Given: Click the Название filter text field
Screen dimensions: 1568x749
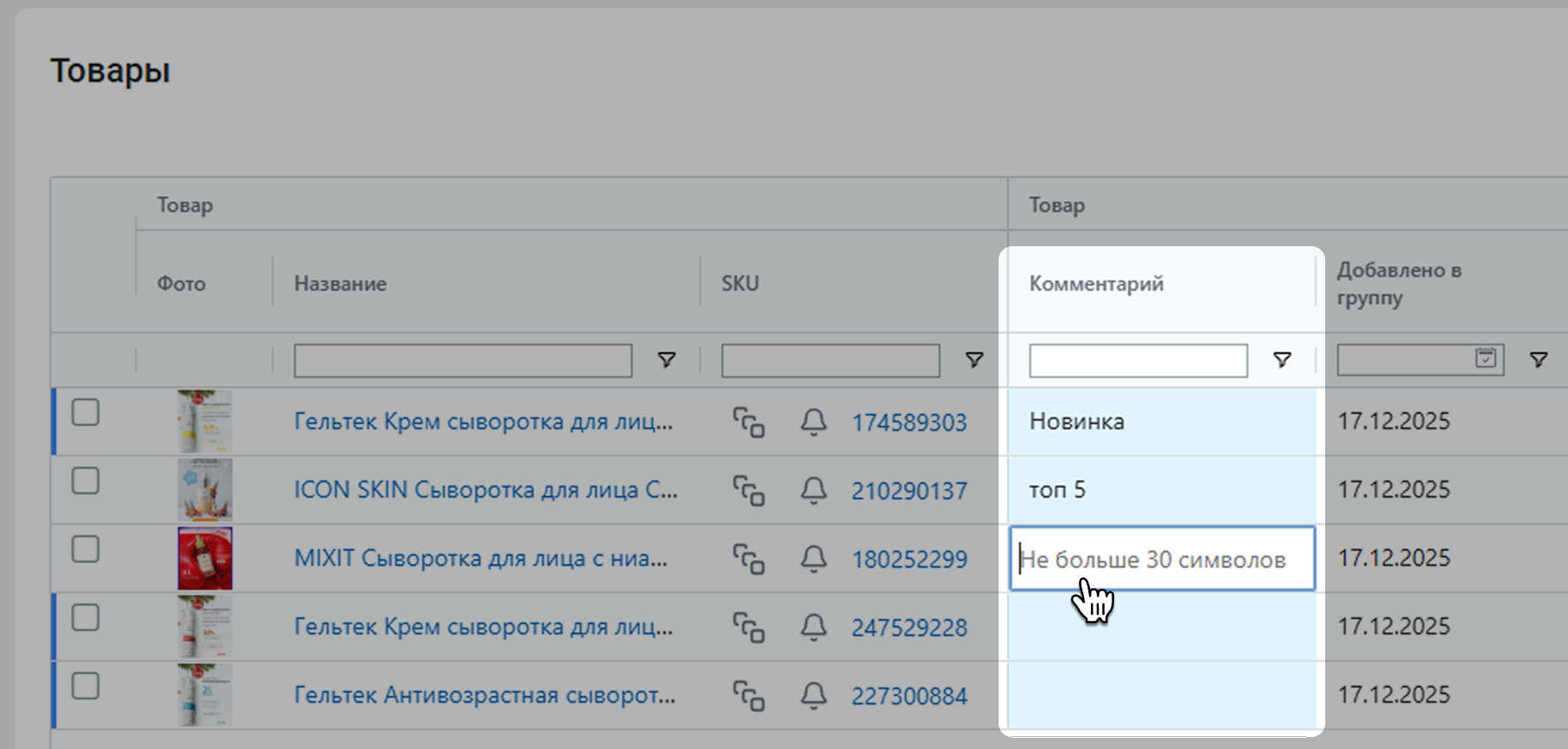Looking at the screenshot, I should [463, 361].
